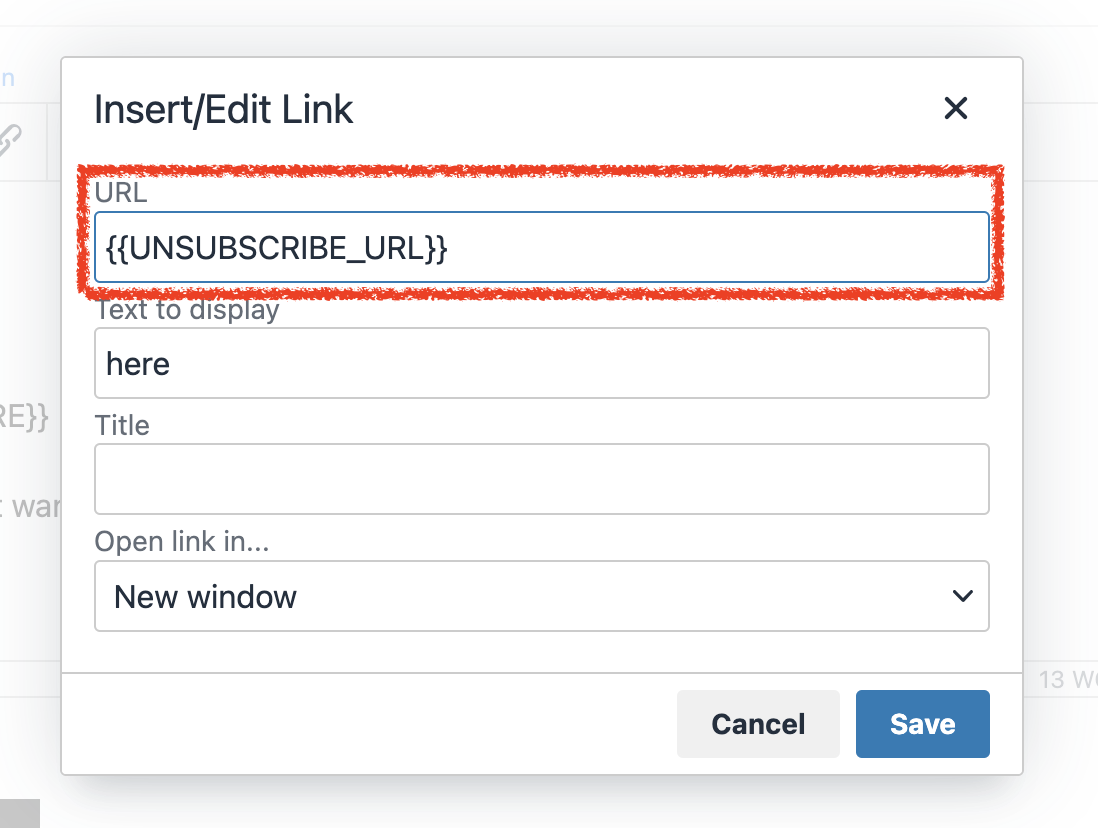Open the 'Open link in...' combo box
Viewport: 1098px width, 828px height.
541,596
